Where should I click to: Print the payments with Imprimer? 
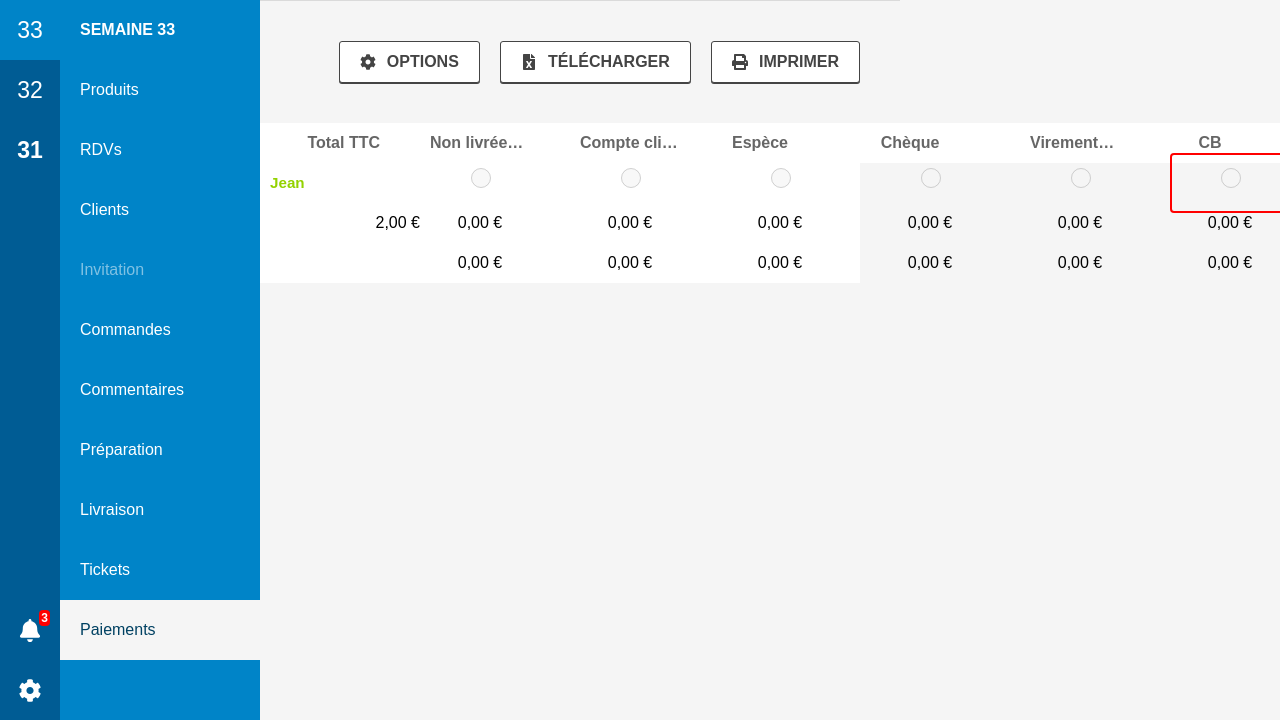pos(785,62)
